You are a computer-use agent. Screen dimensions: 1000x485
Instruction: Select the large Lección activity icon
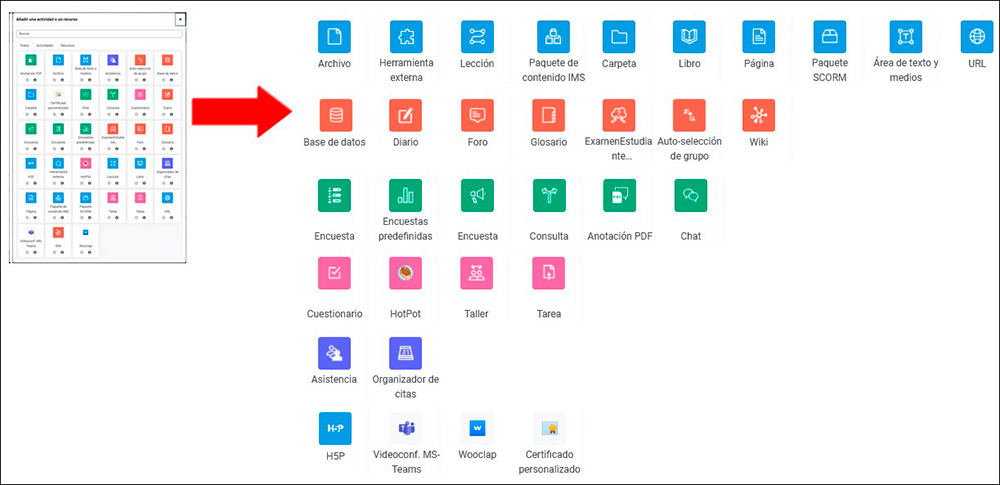477,37
